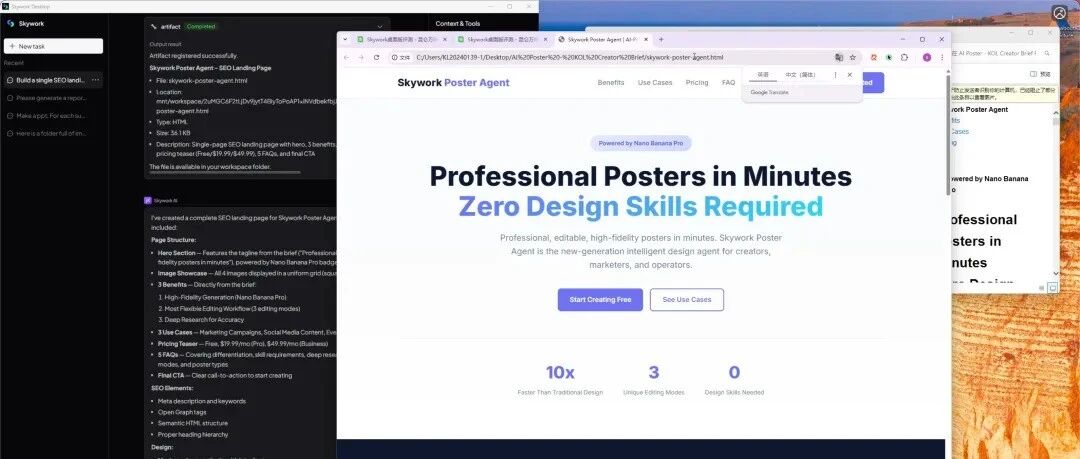This screenshot has height=459, width=1080.
Task: Toggle the 预览 checkbox in background window
Action: pyautogui.click(x=1040, y=74)
